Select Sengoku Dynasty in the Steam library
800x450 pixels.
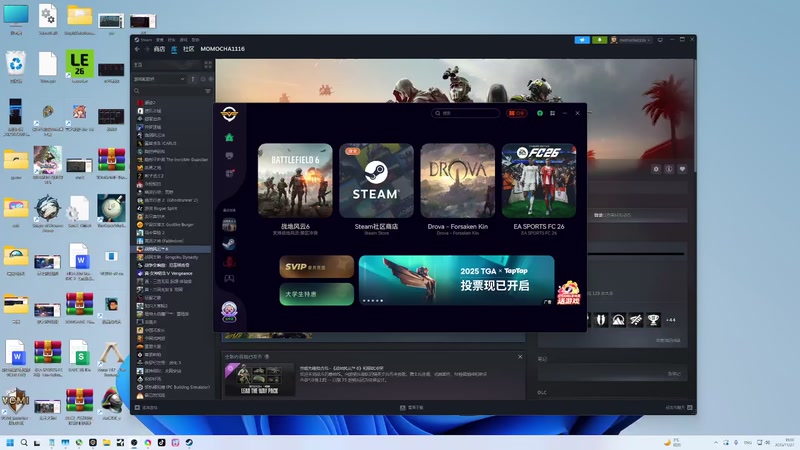coord(167,257)
